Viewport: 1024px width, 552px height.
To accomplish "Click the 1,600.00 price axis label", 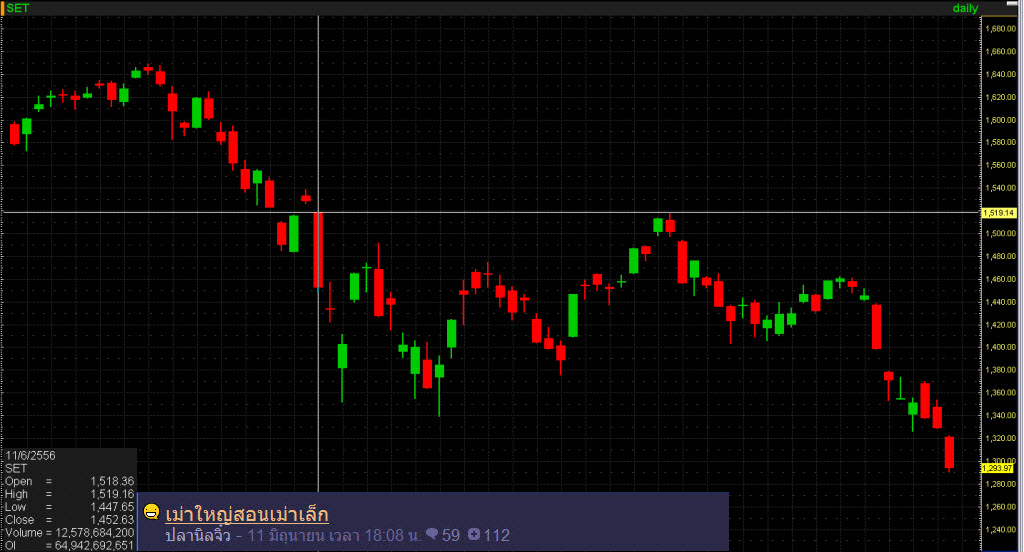I will pyautogui.click(x=1000, y=120).
